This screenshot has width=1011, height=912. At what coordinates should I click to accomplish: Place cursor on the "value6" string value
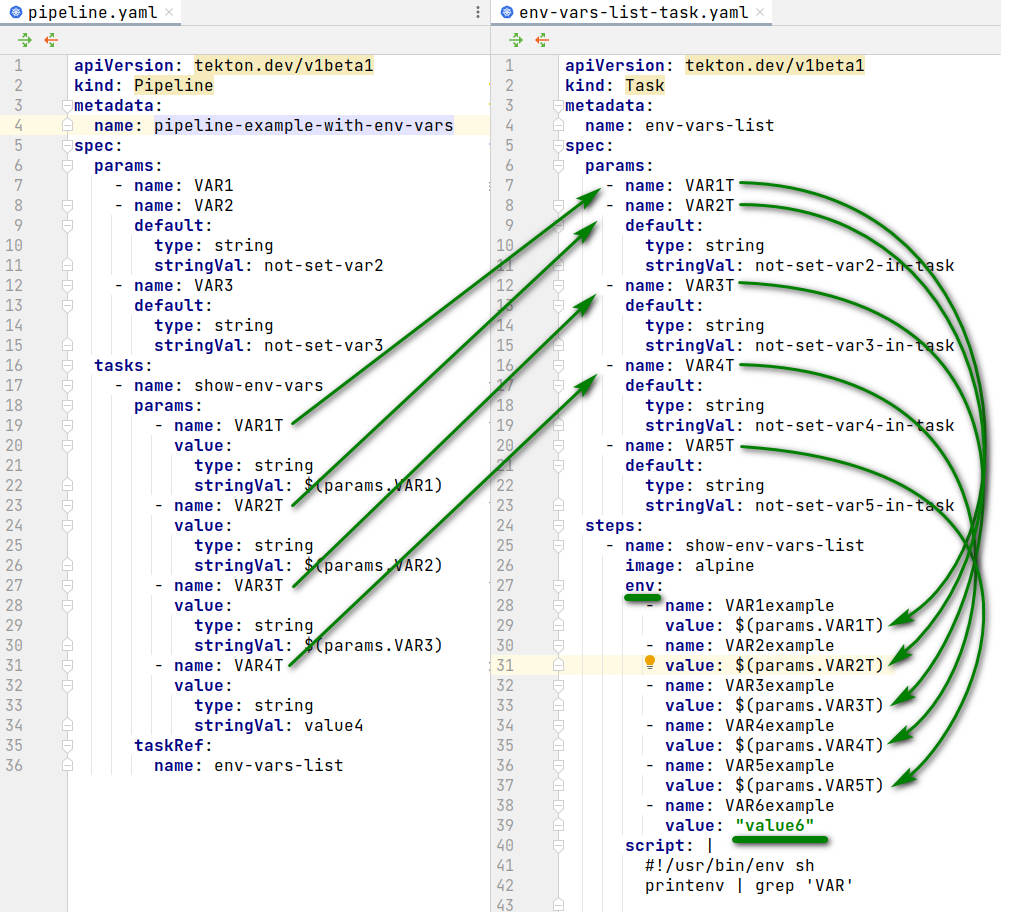click(775, 825)
